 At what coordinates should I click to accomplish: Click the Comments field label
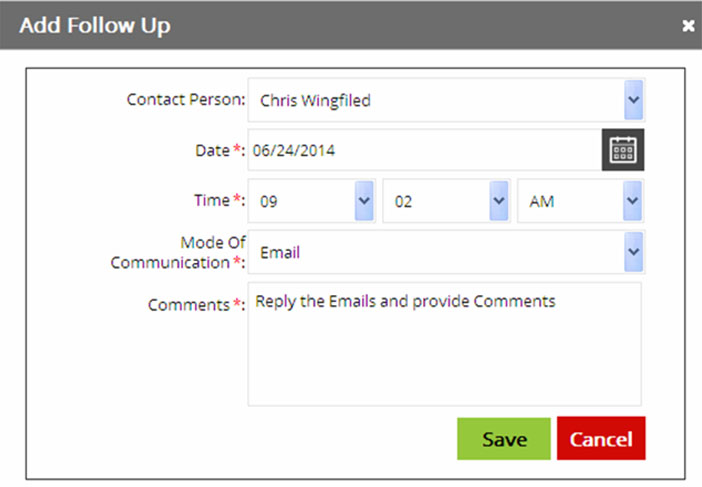coord(197,305)
